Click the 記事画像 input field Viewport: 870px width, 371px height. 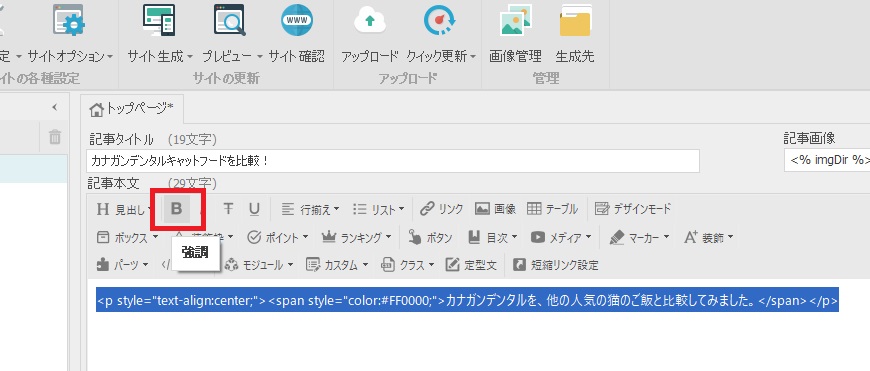(x=827, y=160)
